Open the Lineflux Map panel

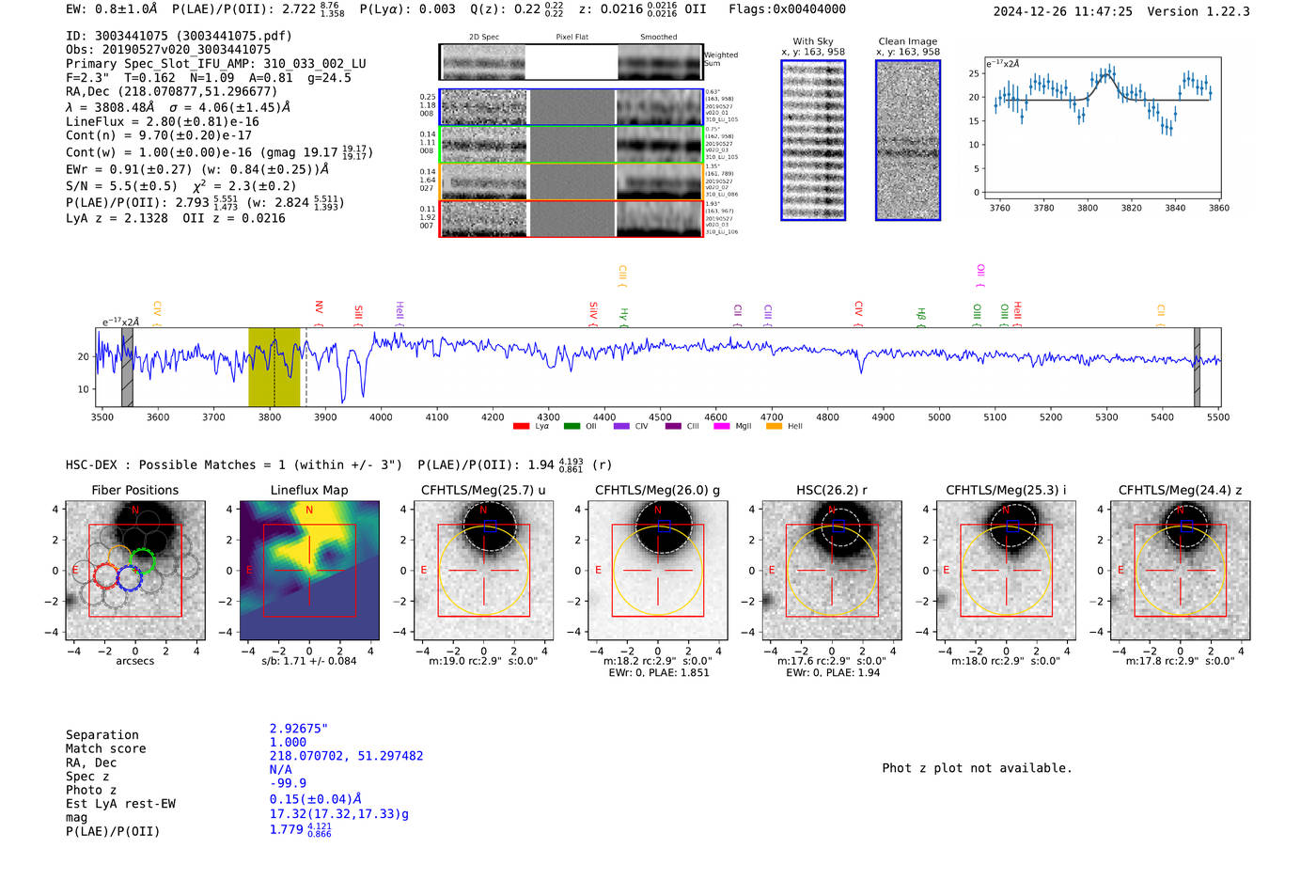[309, 571]
